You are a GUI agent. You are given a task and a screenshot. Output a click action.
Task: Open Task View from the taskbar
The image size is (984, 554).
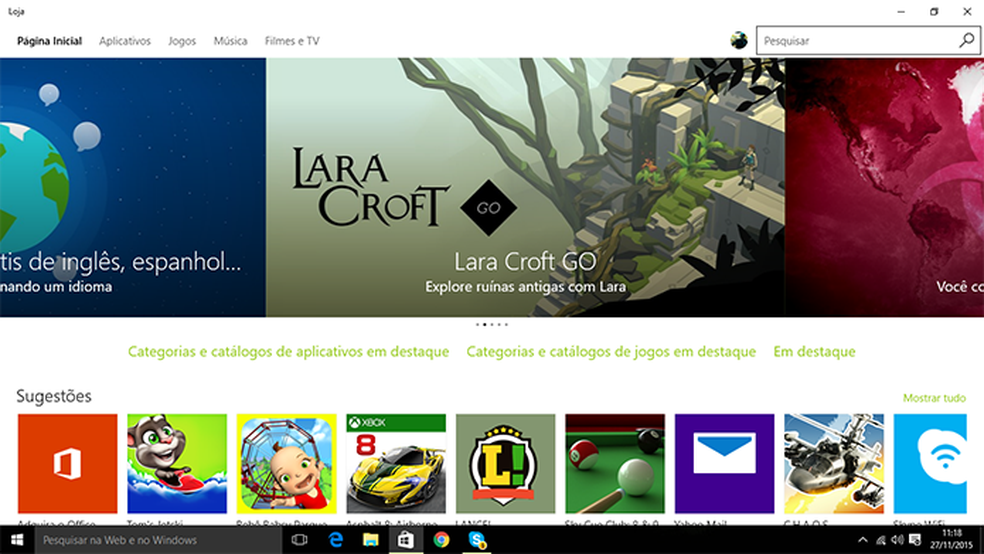coord(299,540)
